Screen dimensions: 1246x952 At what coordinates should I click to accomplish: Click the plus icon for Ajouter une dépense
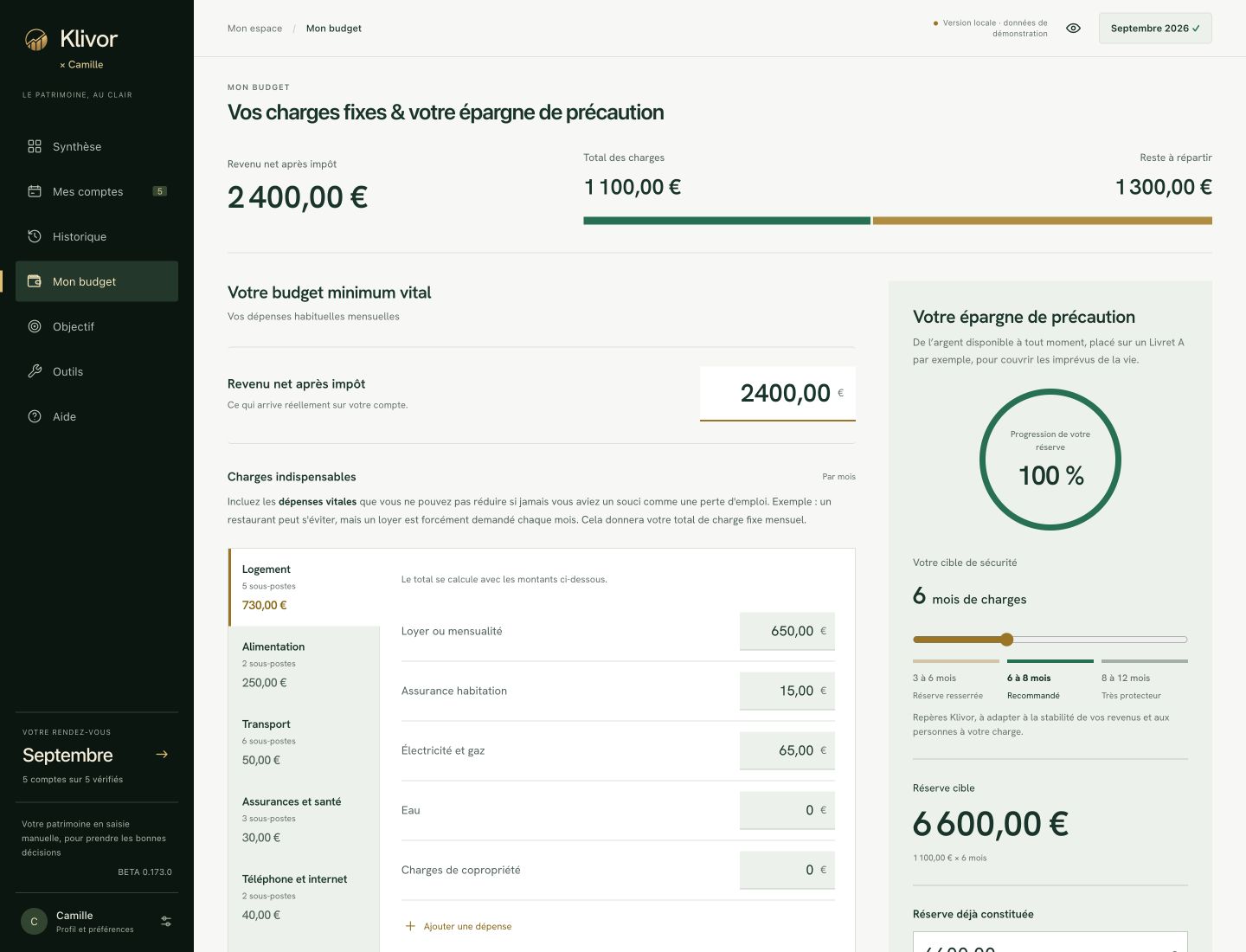click(x=410, y=926)
